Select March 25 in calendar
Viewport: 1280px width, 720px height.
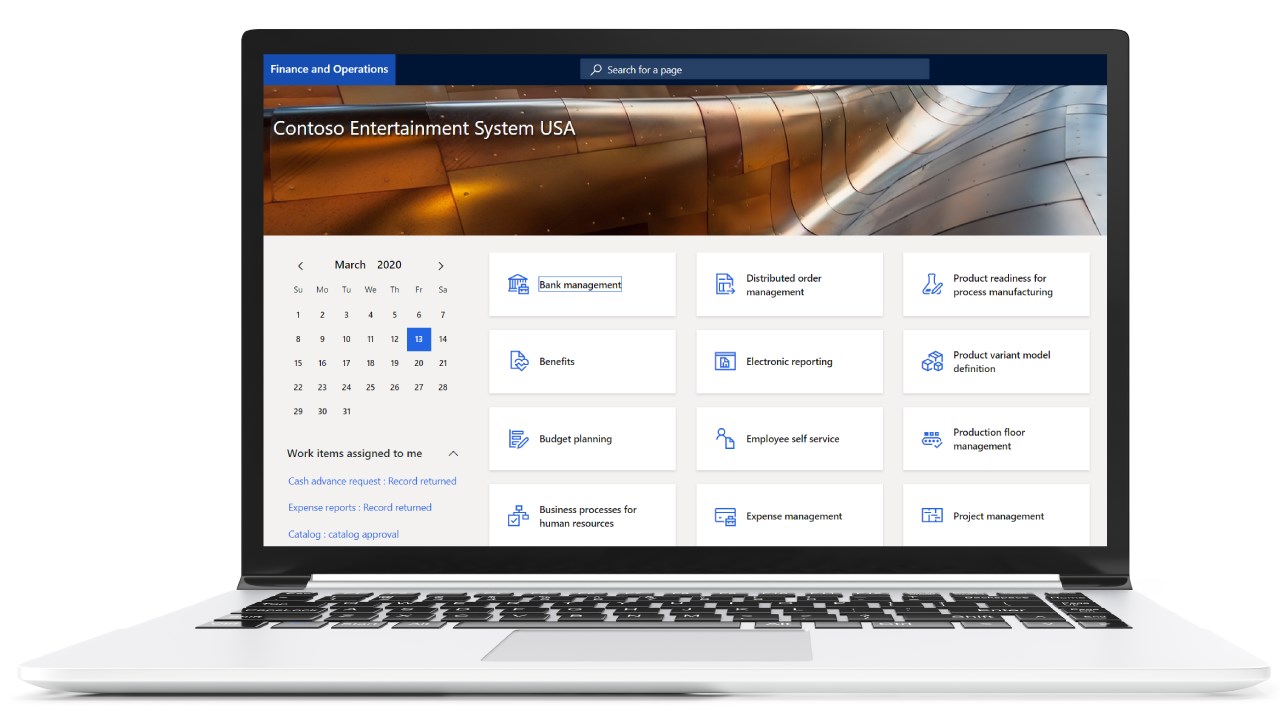[x=370, y=387]
